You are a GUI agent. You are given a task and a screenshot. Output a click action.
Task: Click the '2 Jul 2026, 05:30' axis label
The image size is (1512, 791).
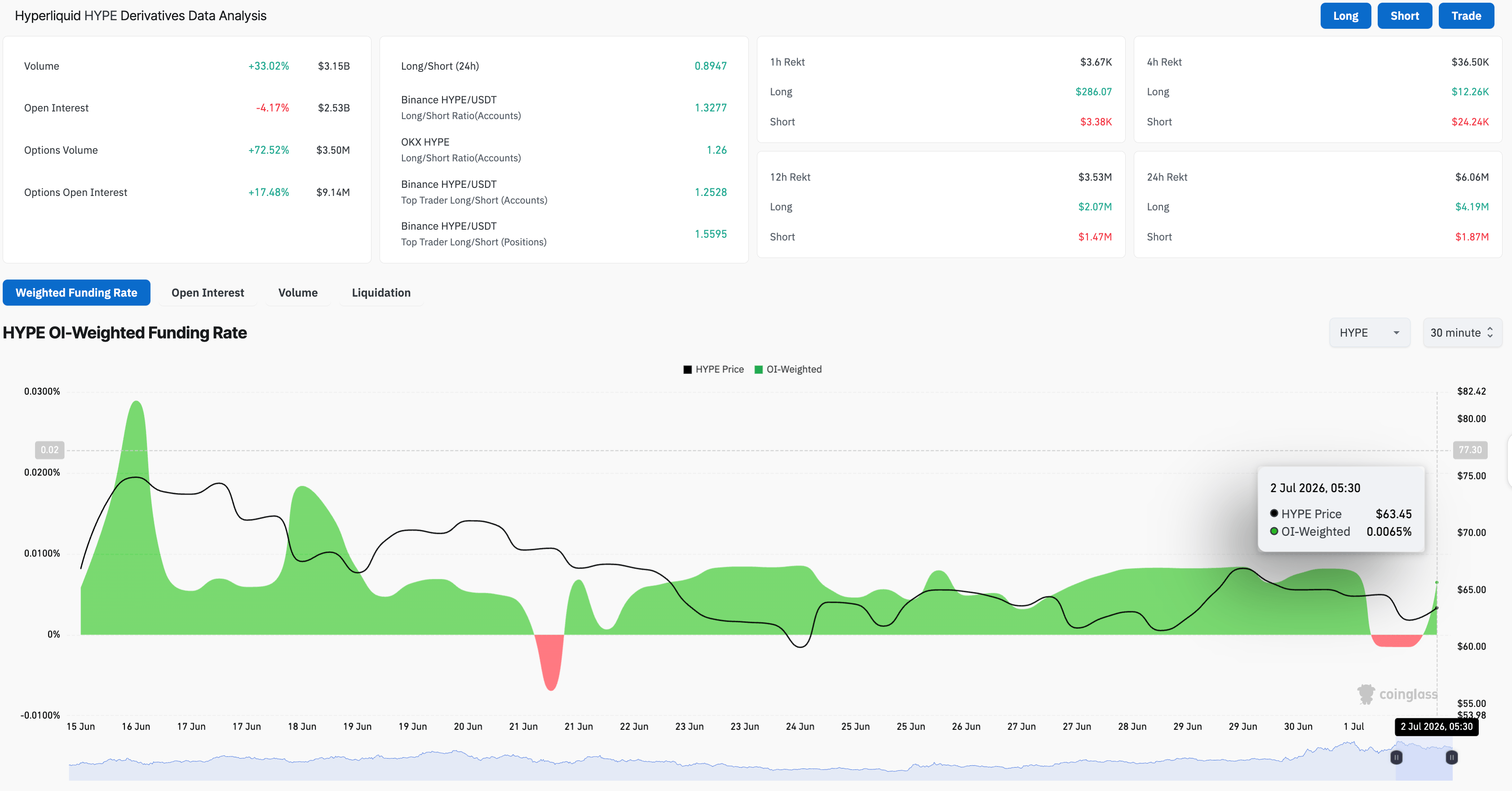[x=1436, y=726]
